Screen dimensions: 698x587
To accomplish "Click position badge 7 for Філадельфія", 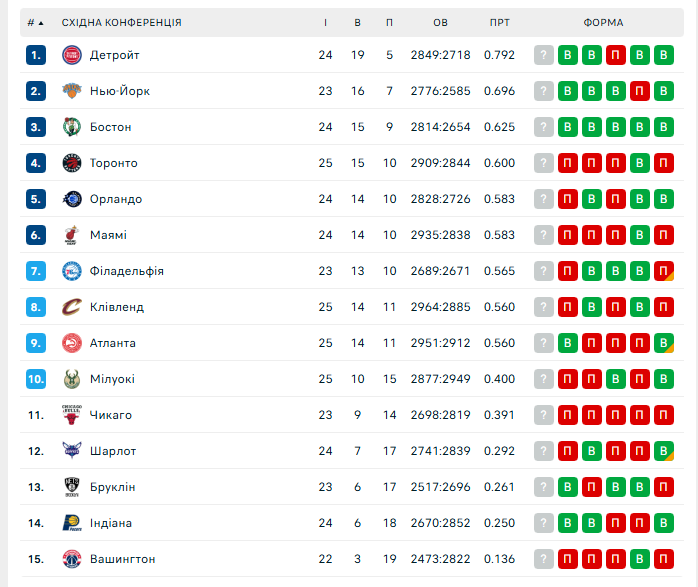I will (x=36, y=271).
